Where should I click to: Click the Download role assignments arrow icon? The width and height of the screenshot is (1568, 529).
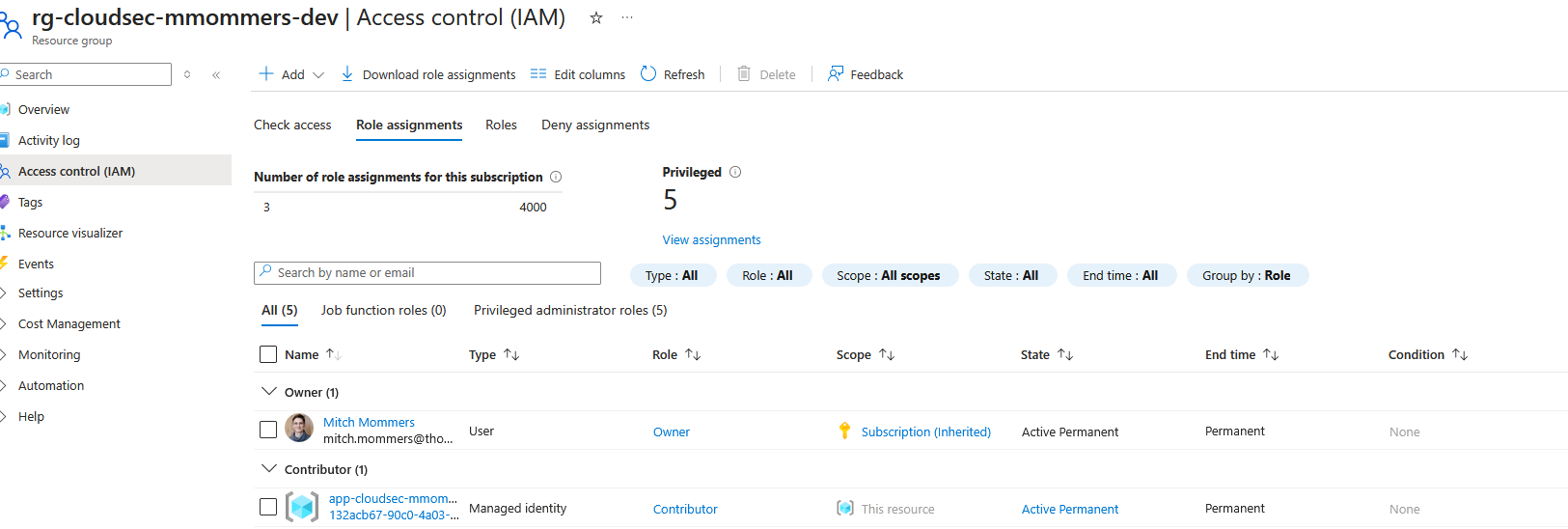tap(347, 73)
